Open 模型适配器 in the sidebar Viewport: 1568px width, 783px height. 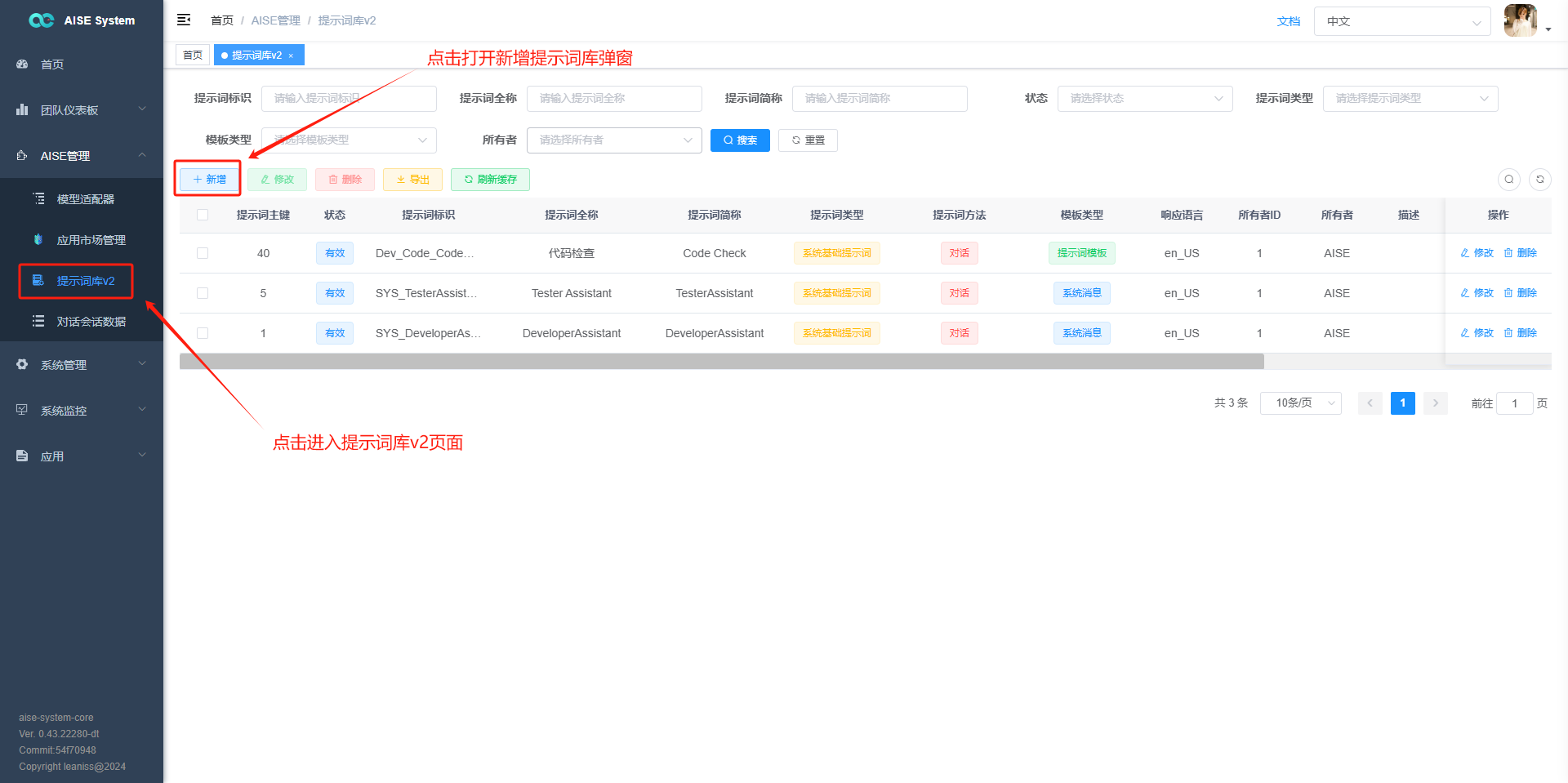[x=82, y=199]
